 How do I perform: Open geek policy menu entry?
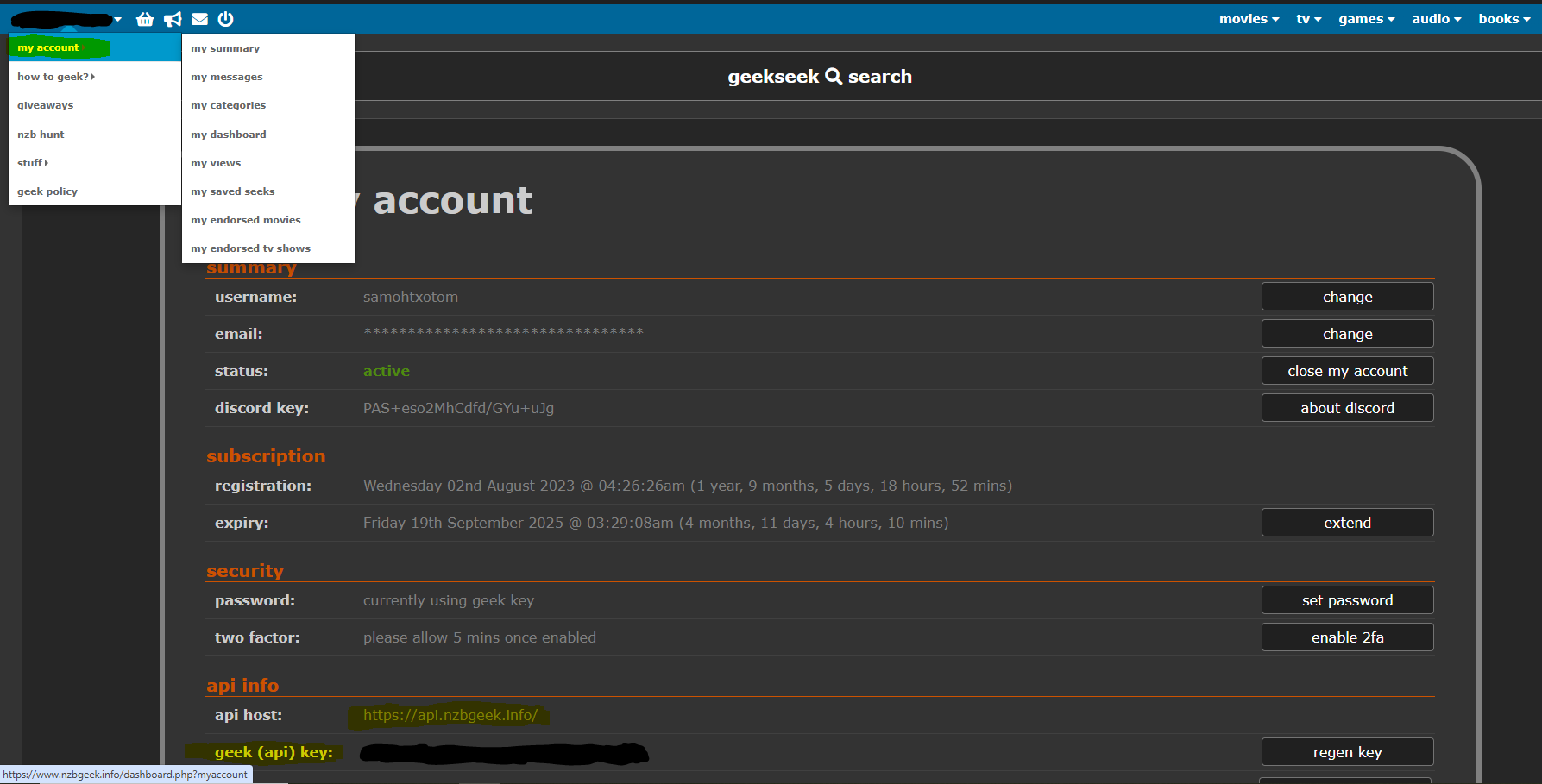(x=94, y=191)
